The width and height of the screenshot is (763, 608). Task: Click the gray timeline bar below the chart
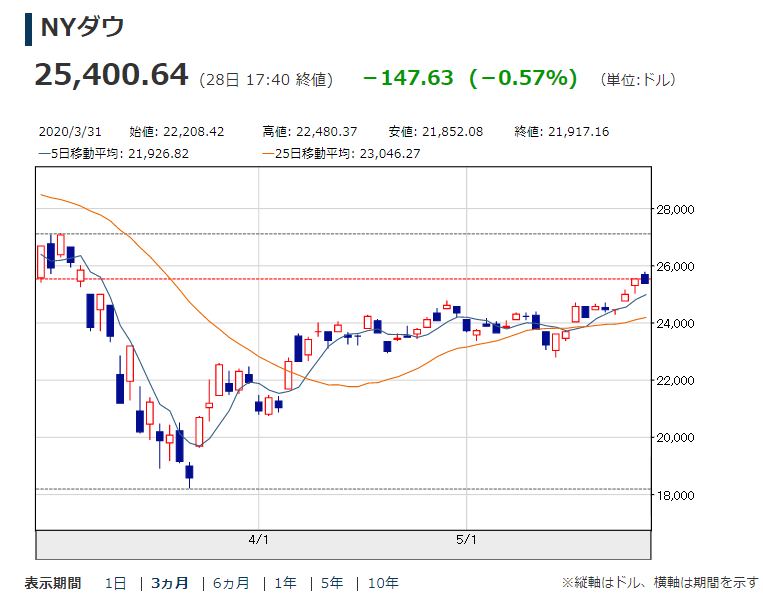point(343,544)
